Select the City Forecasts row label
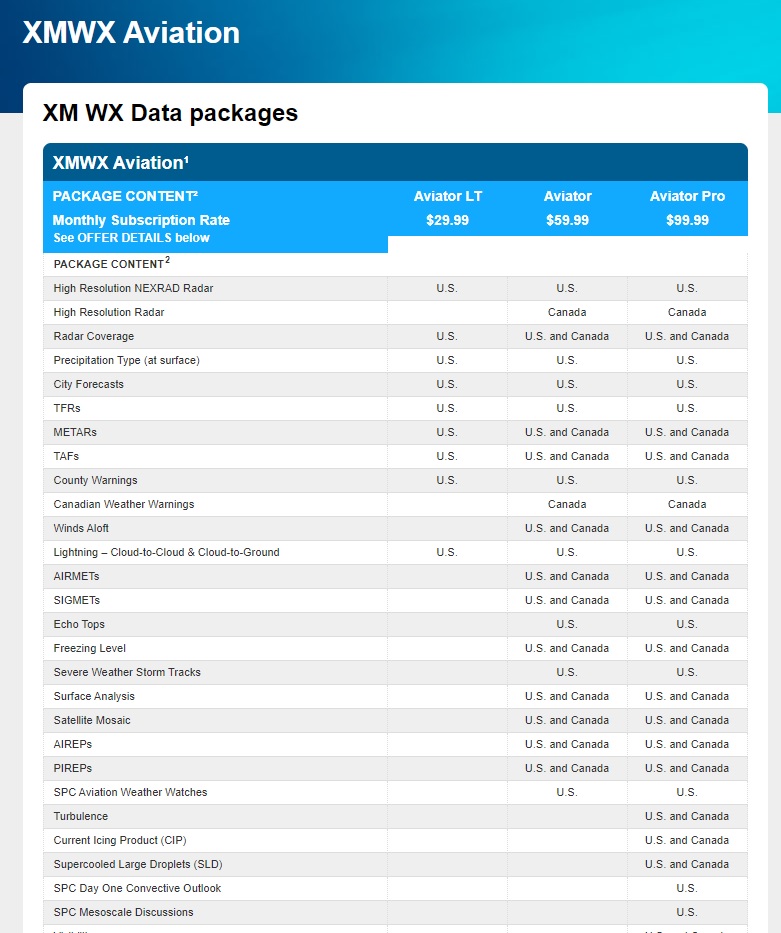 coord(89,384)
